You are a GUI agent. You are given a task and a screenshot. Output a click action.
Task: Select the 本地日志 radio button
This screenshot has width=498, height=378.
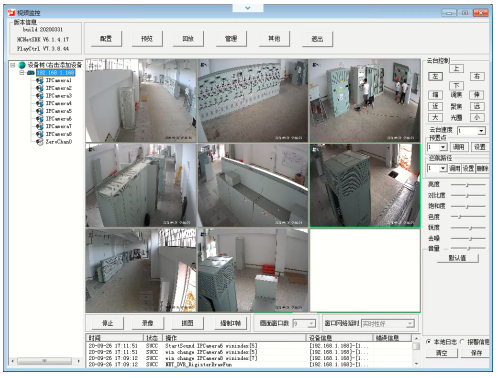tap(429, 342)
